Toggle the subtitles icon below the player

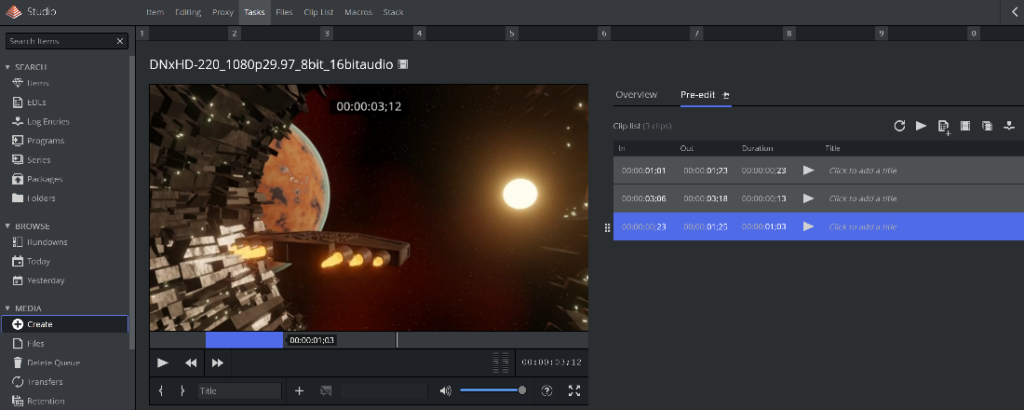[x=326, y=391]
